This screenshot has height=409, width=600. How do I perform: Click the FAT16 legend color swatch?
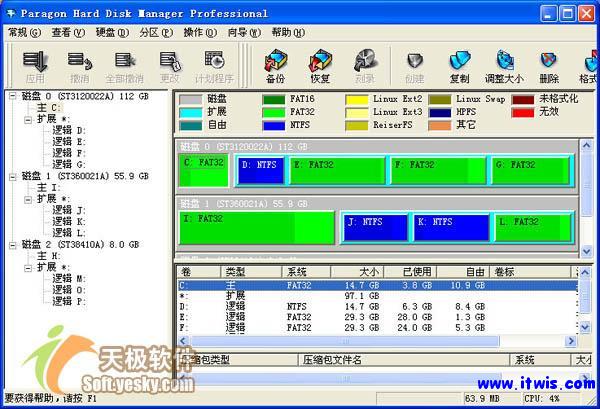[274, 99]
